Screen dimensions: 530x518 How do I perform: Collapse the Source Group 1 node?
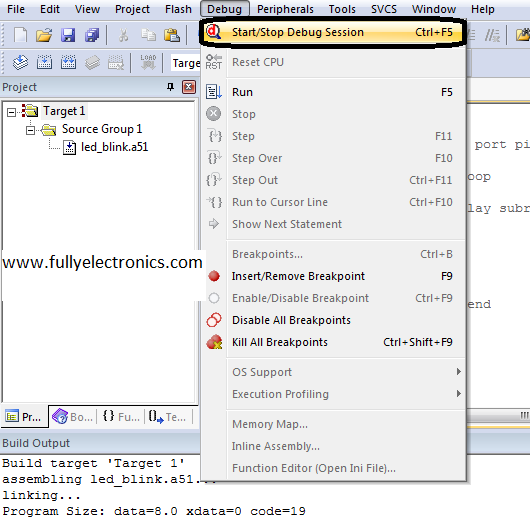30,130
